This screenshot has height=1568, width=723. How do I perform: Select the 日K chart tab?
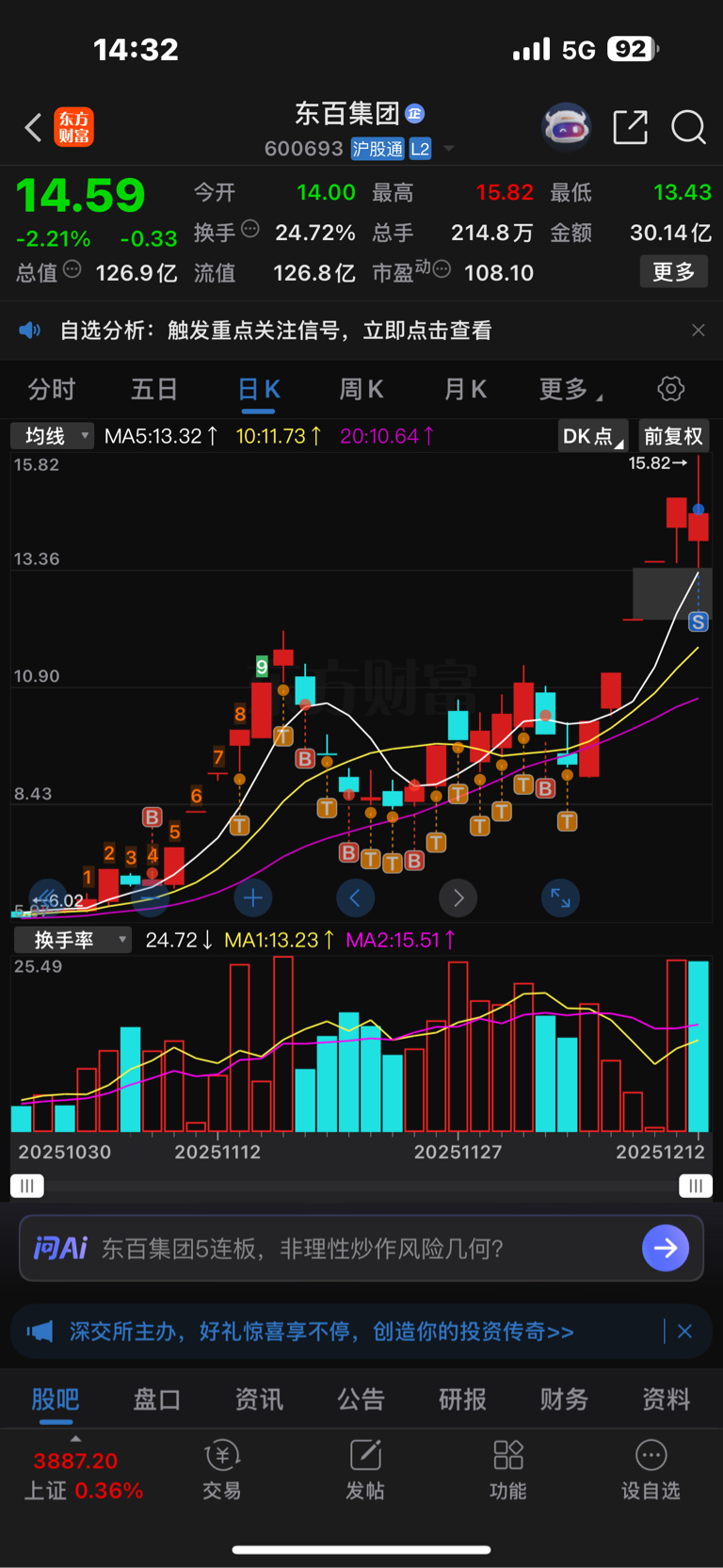coord(259,391)
